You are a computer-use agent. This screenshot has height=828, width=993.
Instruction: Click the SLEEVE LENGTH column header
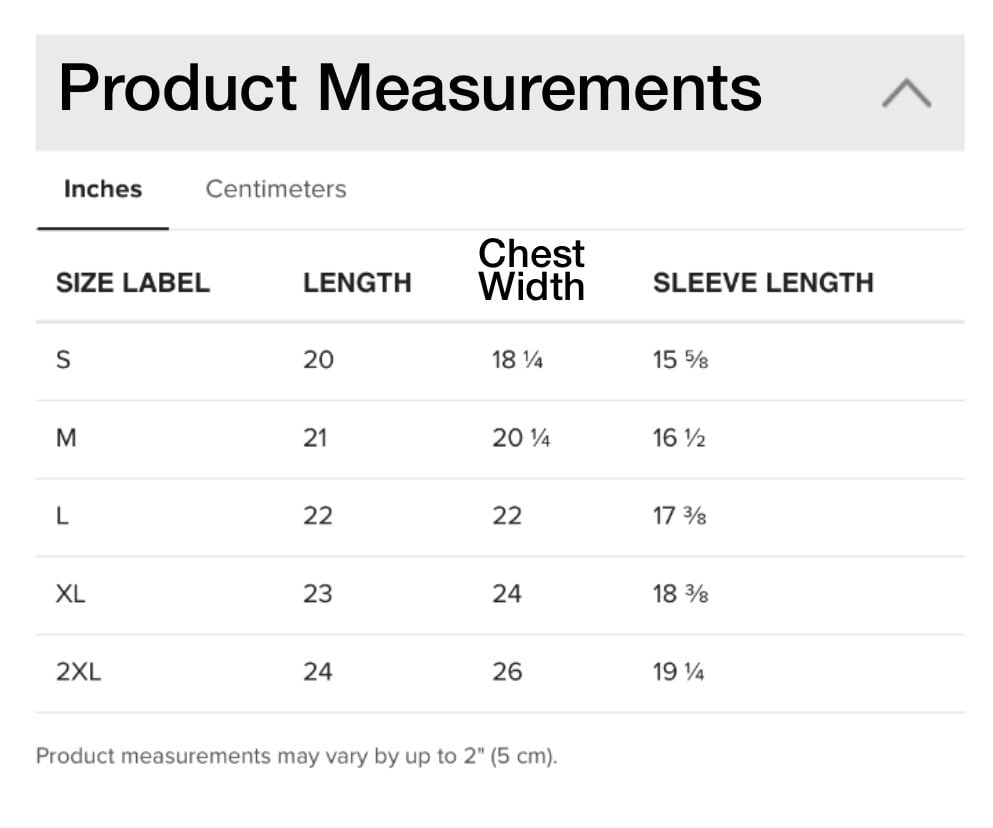pos(763,283)
